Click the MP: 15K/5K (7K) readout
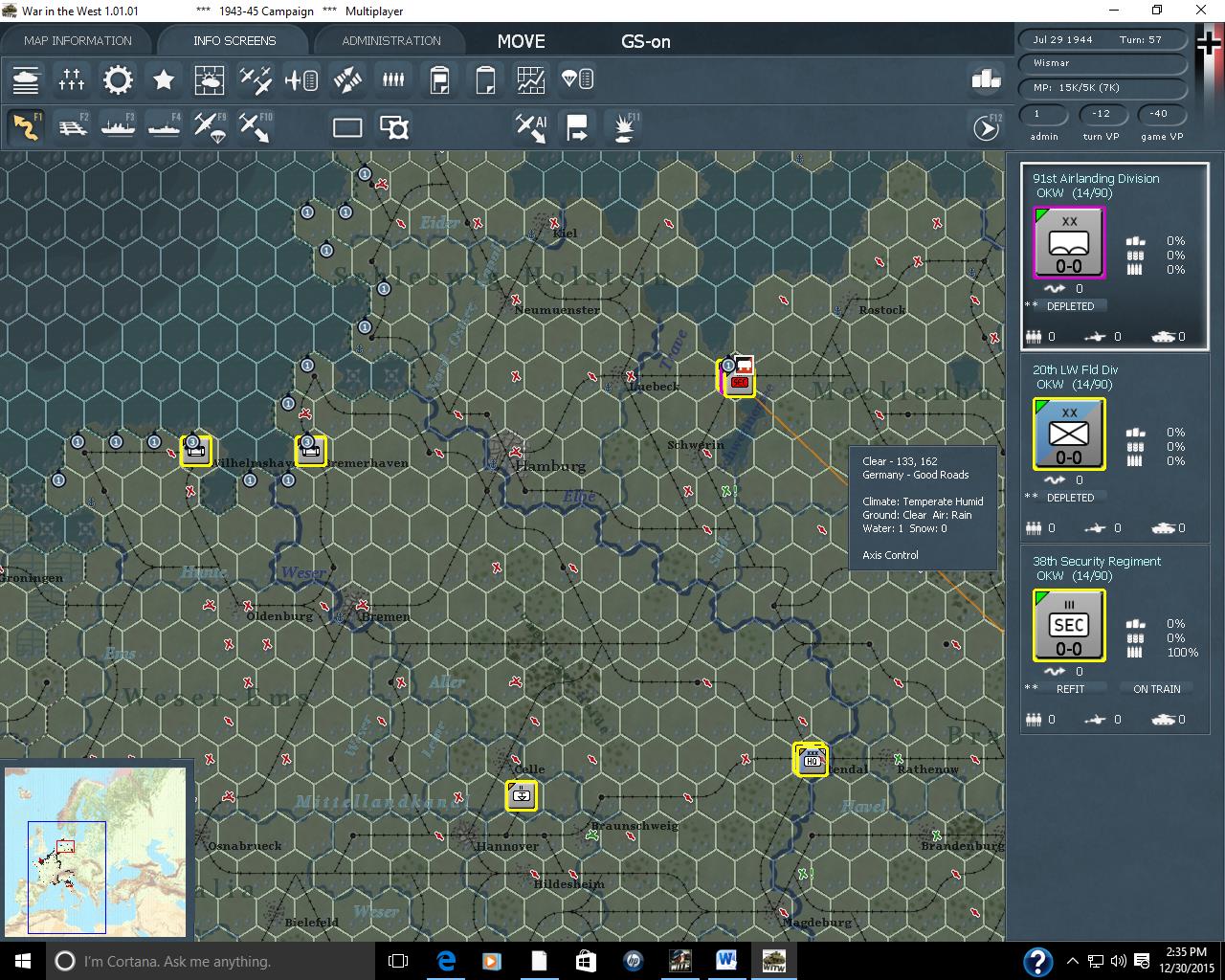Image resolution: width=1225 pixels, height=980 pixels. click(x=1102, y=88)
